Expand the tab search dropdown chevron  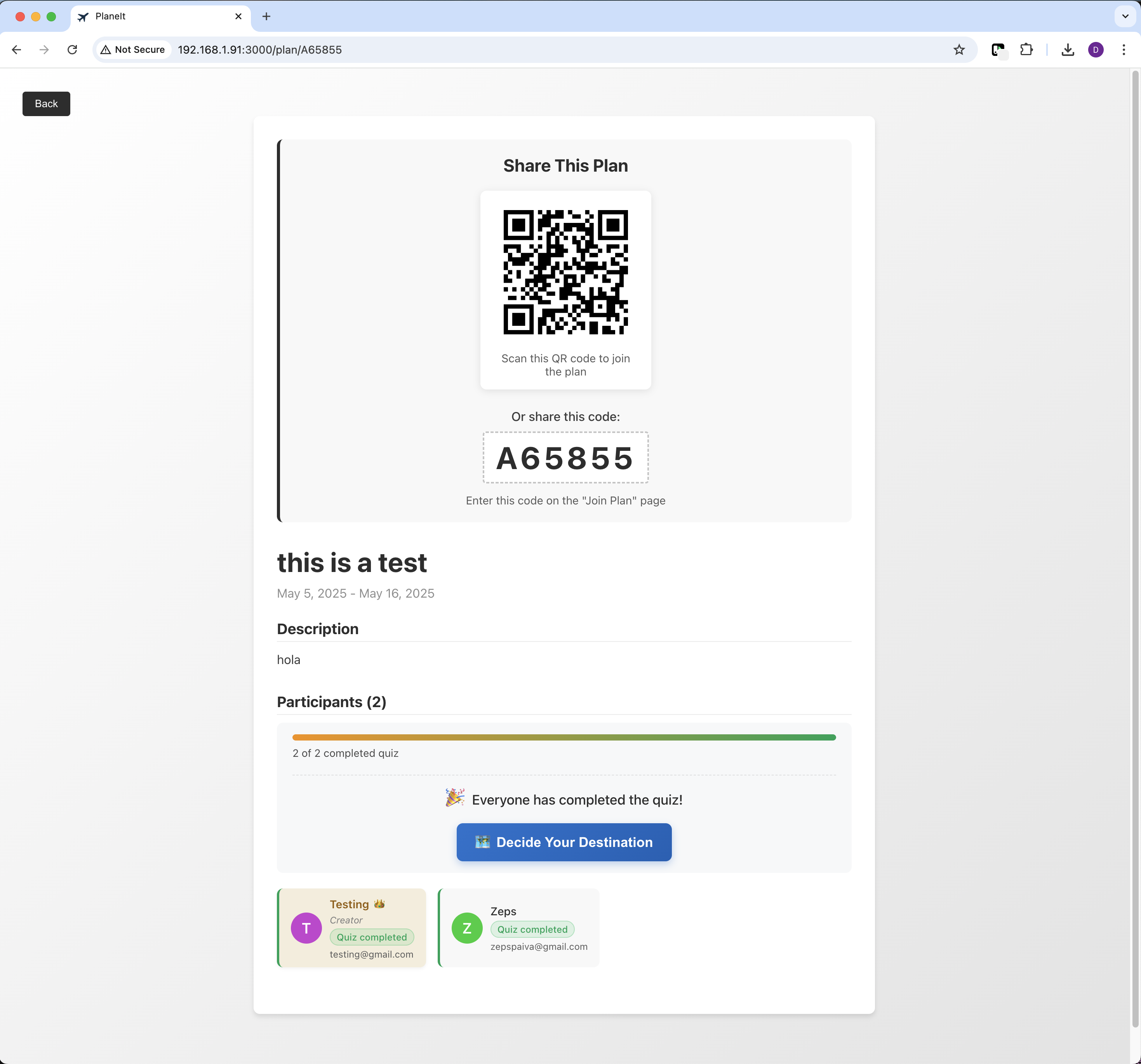pyautogui.click(x=1125, y=16)
